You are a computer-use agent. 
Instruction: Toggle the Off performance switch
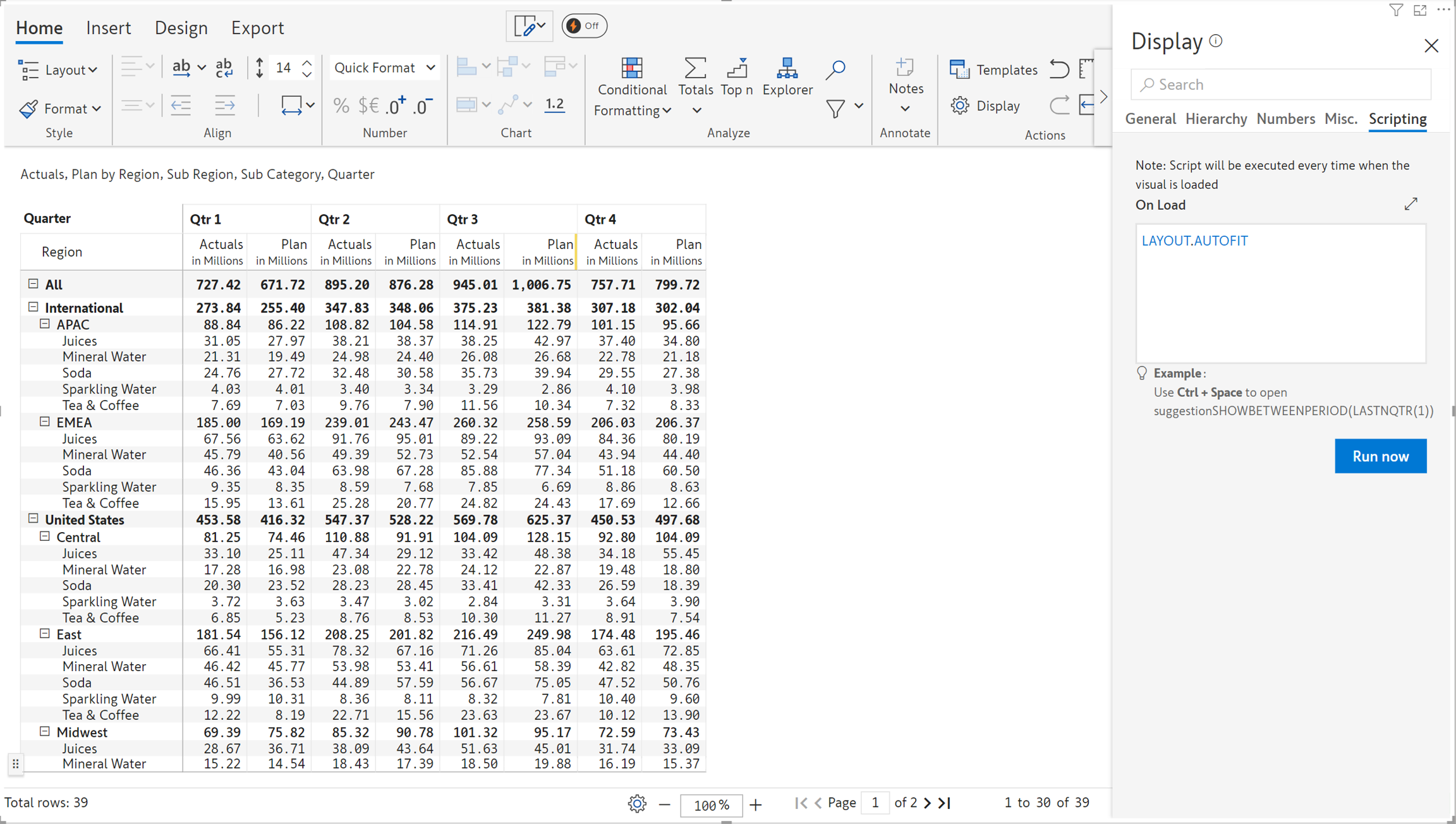[584, 26]
